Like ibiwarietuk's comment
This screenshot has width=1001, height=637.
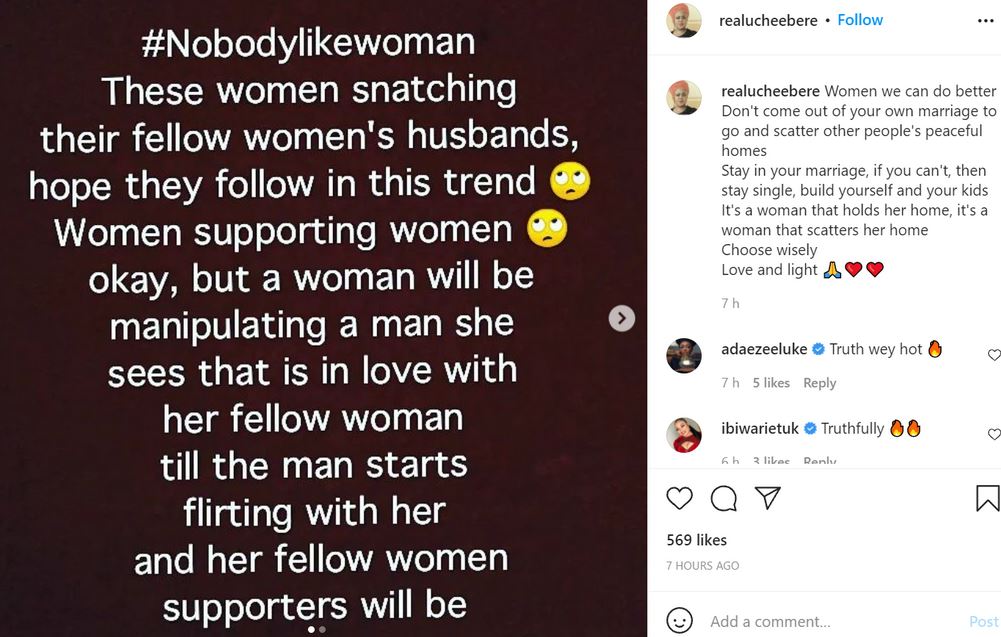click(x=993, y=434)
